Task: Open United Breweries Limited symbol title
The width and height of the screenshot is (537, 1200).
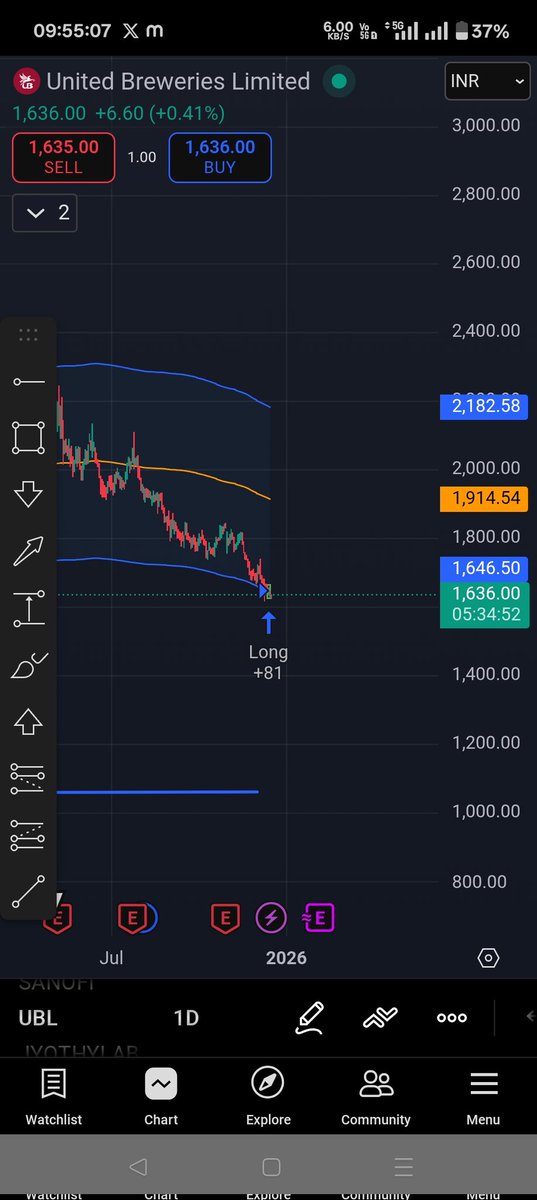Action: (178, 81)
